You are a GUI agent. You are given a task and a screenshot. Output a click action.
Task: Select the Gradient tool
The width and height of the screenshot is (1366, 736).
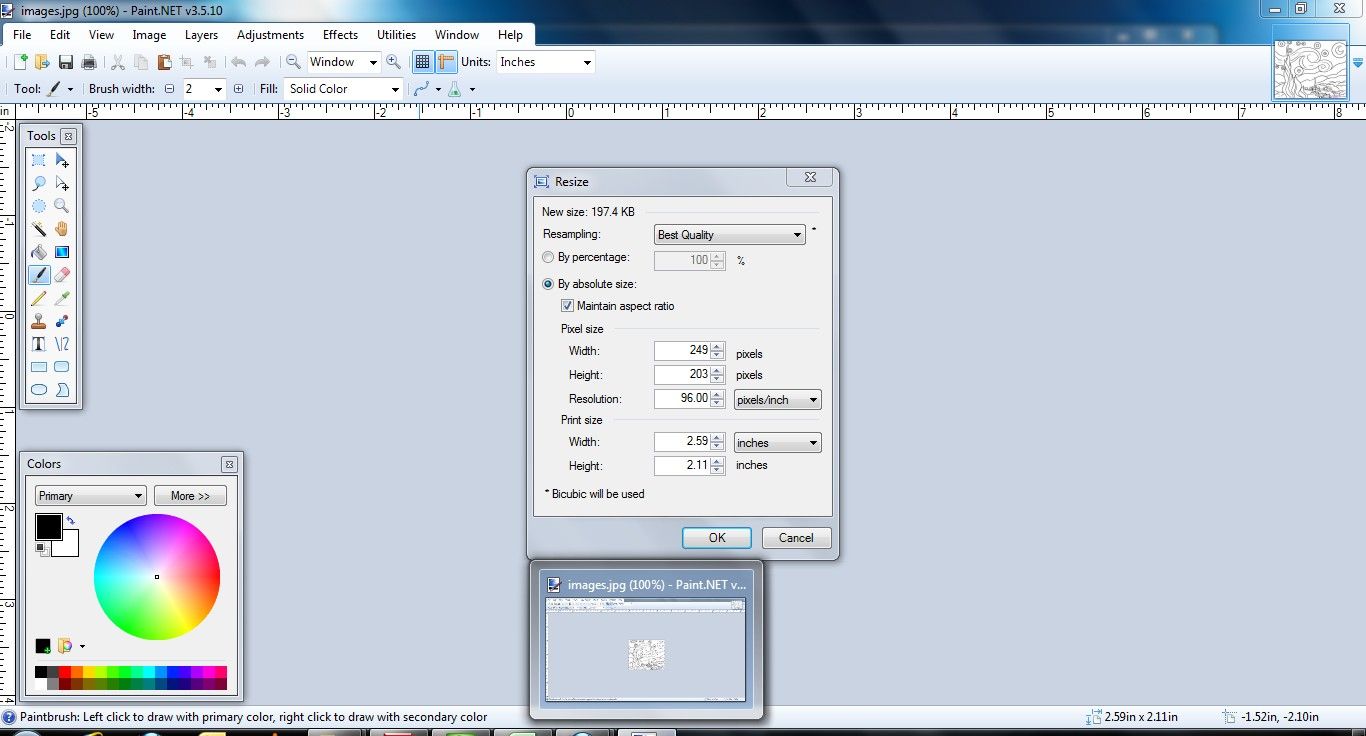click(62, 252)
